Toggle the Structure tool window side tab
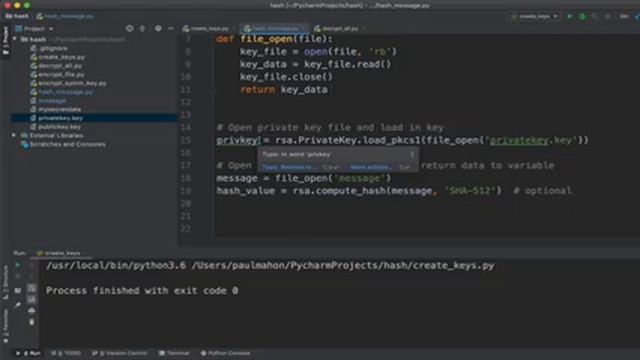 click(x=5, y=282)
